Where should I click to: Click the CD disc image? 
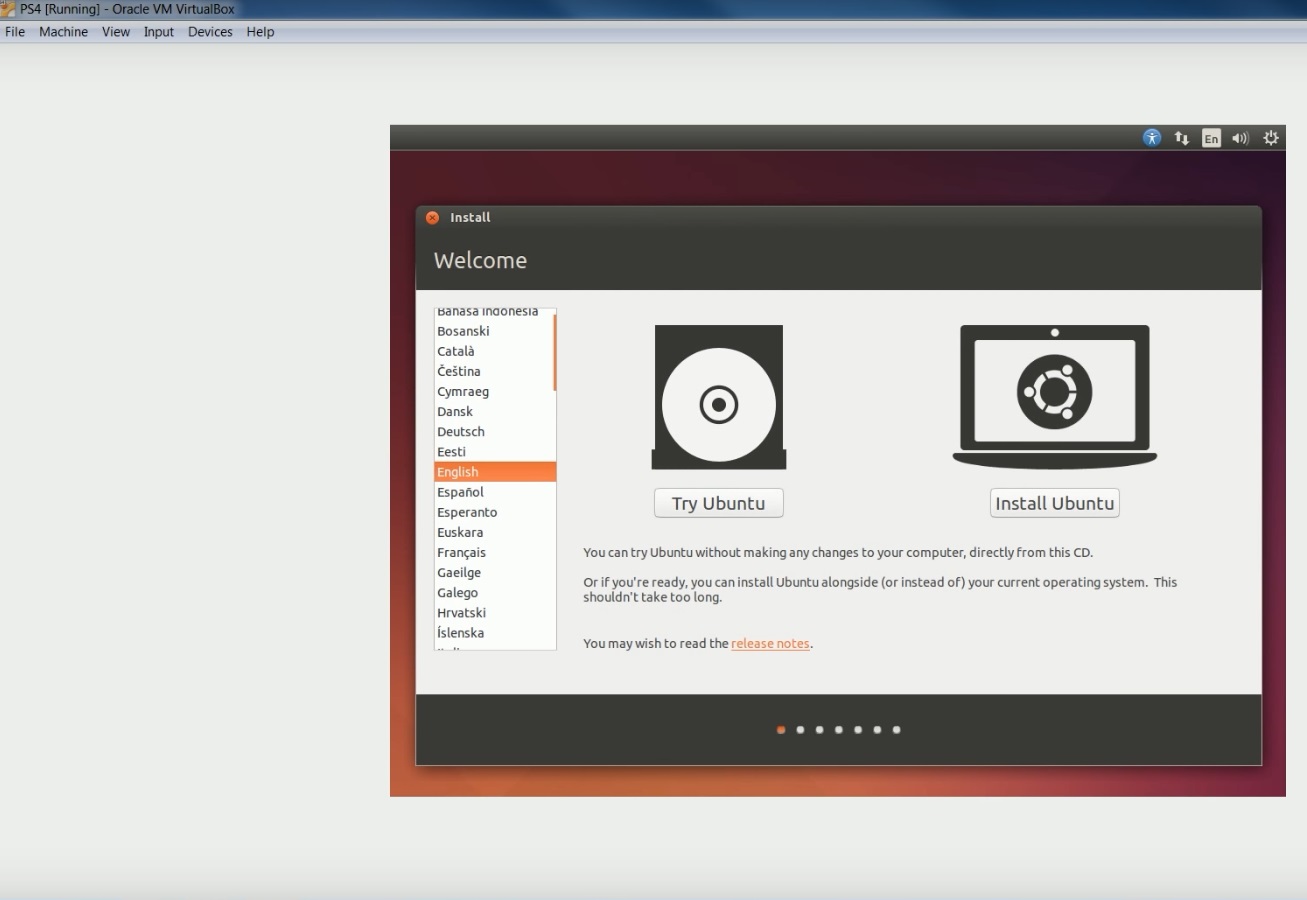point(719,397)
